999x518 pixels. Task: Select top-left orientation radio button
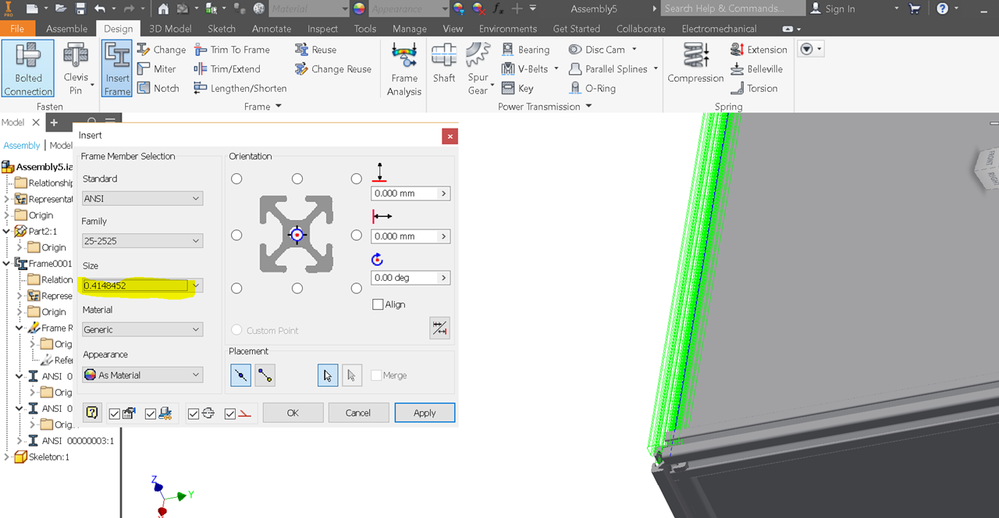(236, 179)
